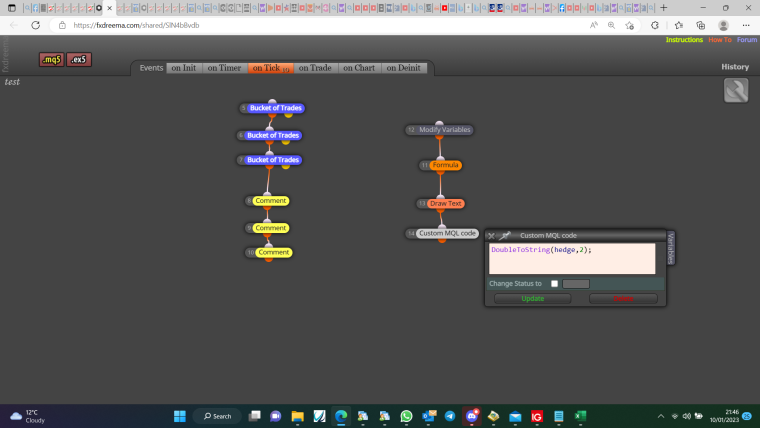Select Comment block 10
Image resolution: width=760 pixels, height=428 pixels.
273,252
